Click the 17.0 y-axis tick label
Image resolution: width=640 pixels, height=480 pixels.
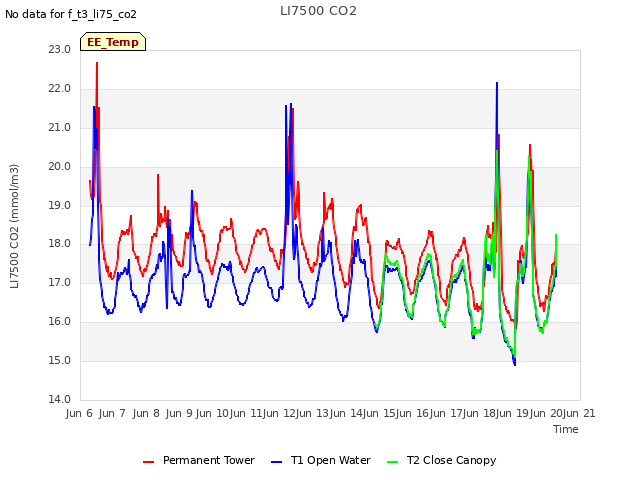[x=60, y=282]
